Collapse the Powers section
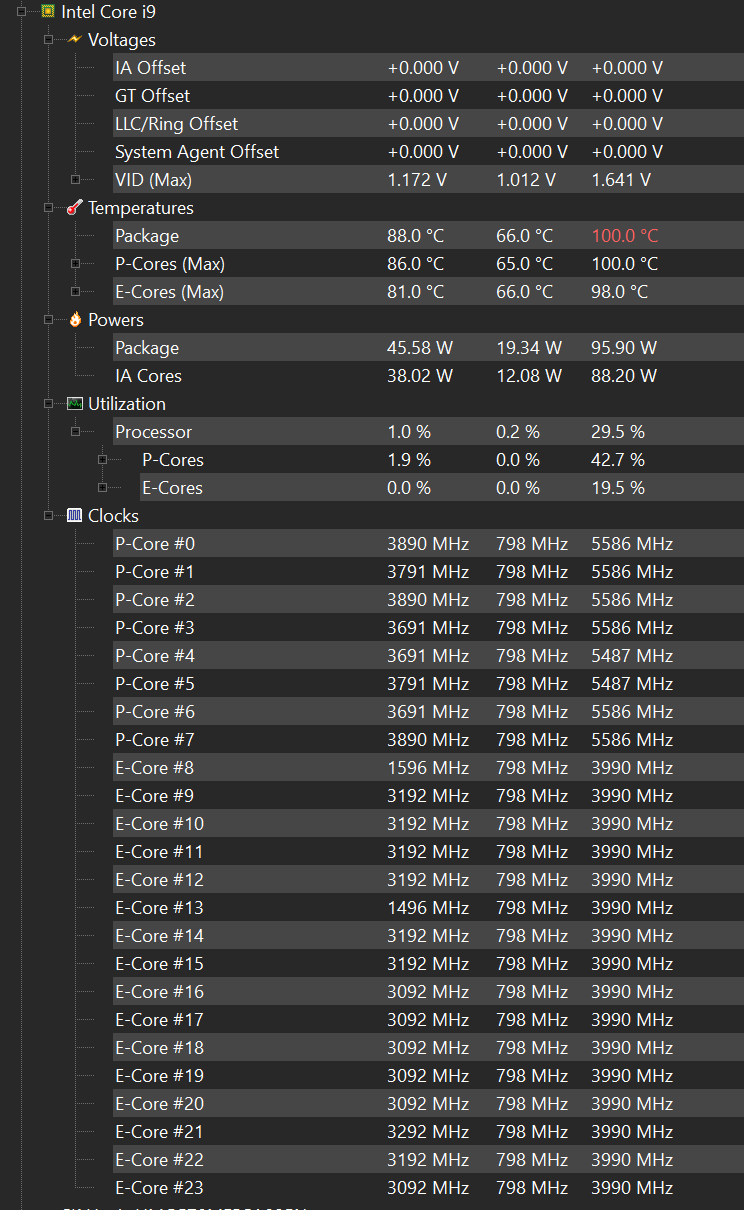 [48, 320]
